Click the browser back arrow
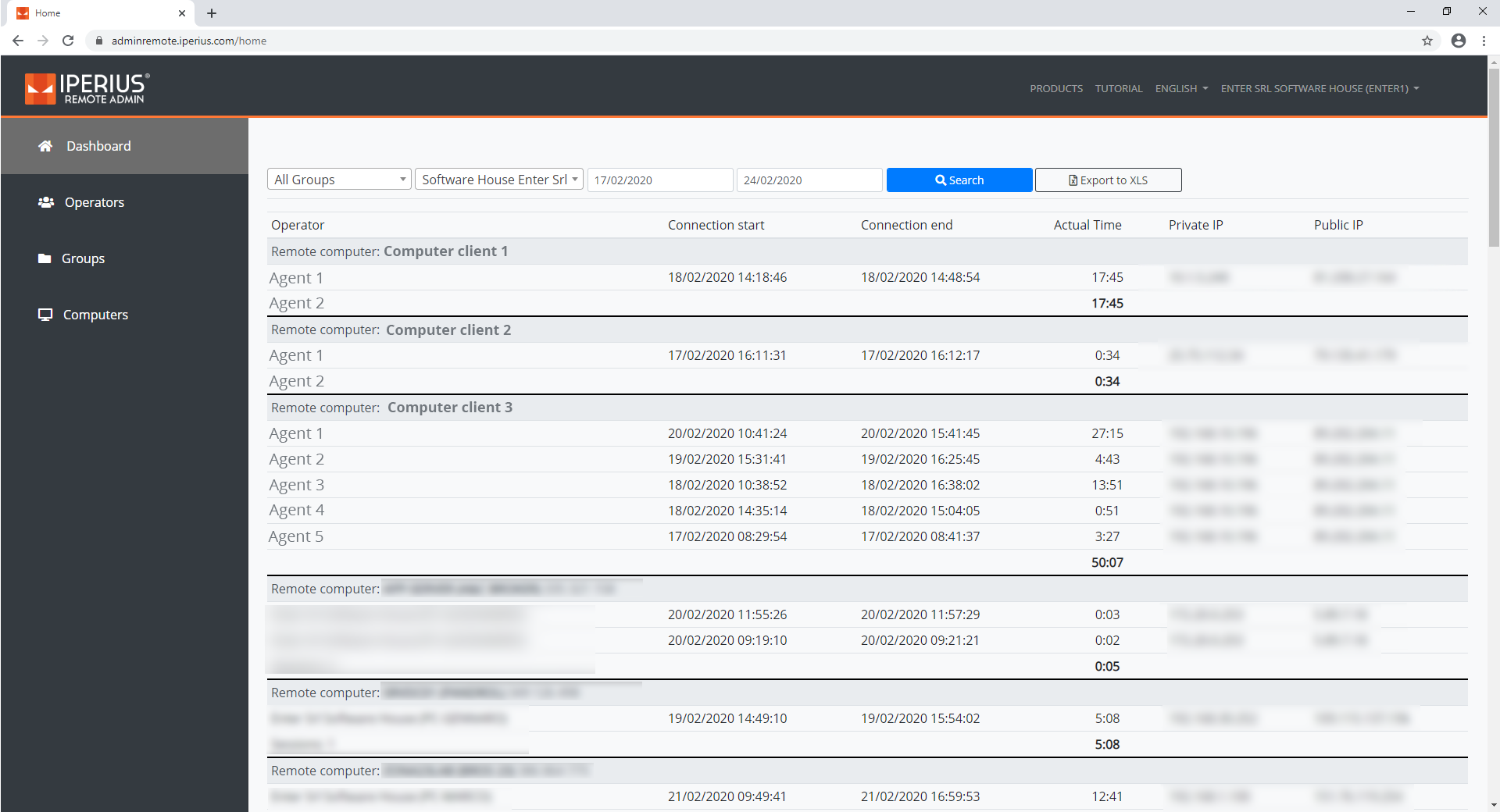This screenshot has height=812, width=1500. [x=18, y=41]
